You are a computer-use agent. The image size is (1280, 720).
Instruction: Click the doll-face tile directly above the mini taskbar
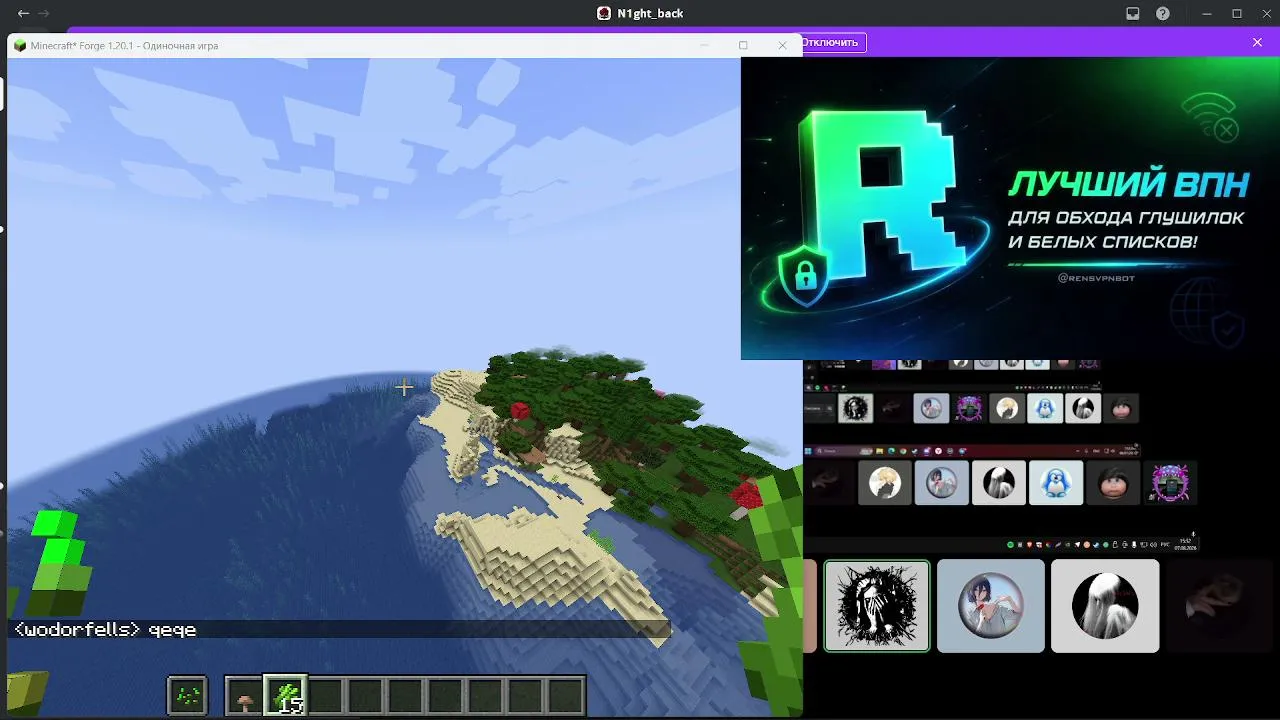pos(1121,408)
